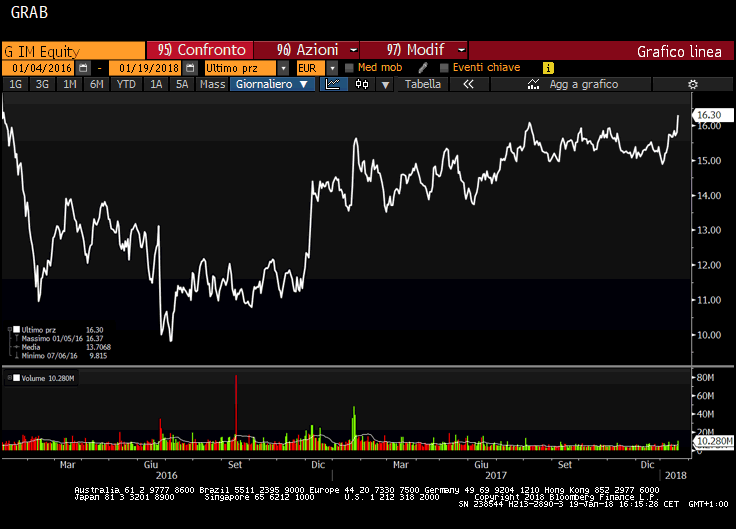The width and height of the screenshot is (736, 529).
Task: Select the 1G time range
Action: tap(15, 84)
